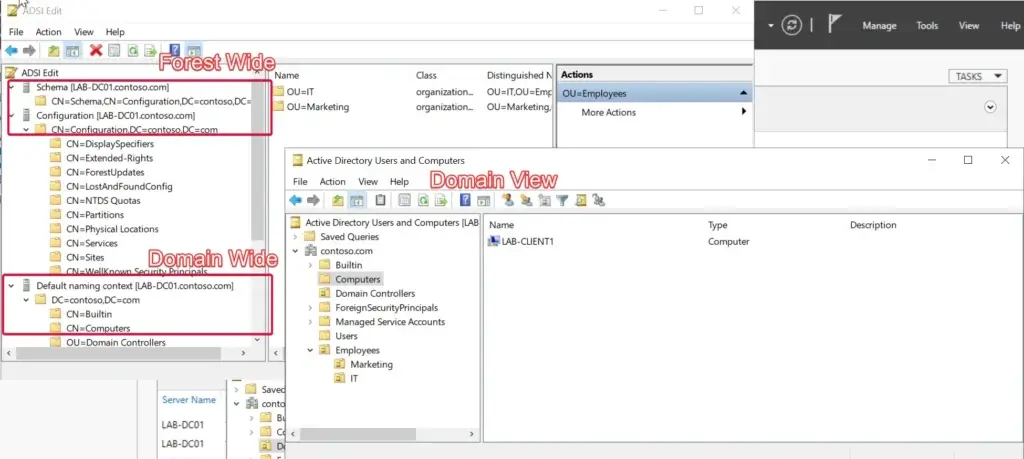Click Tools in the Server Manager header

click(x=927, y=26)
